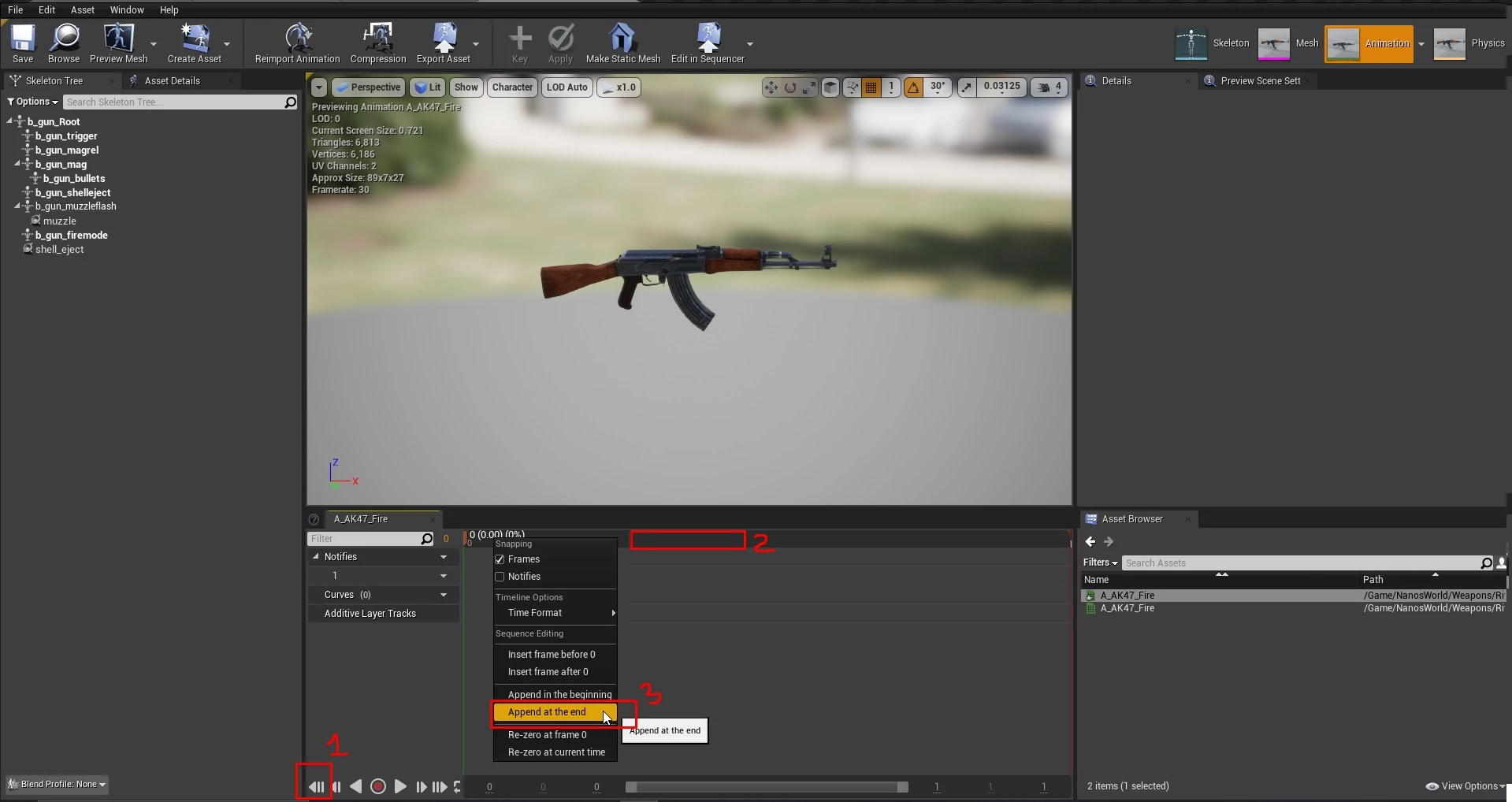Switch to Preview Scene Settings tab
Screen dimensions: 1512x802
1260,81
